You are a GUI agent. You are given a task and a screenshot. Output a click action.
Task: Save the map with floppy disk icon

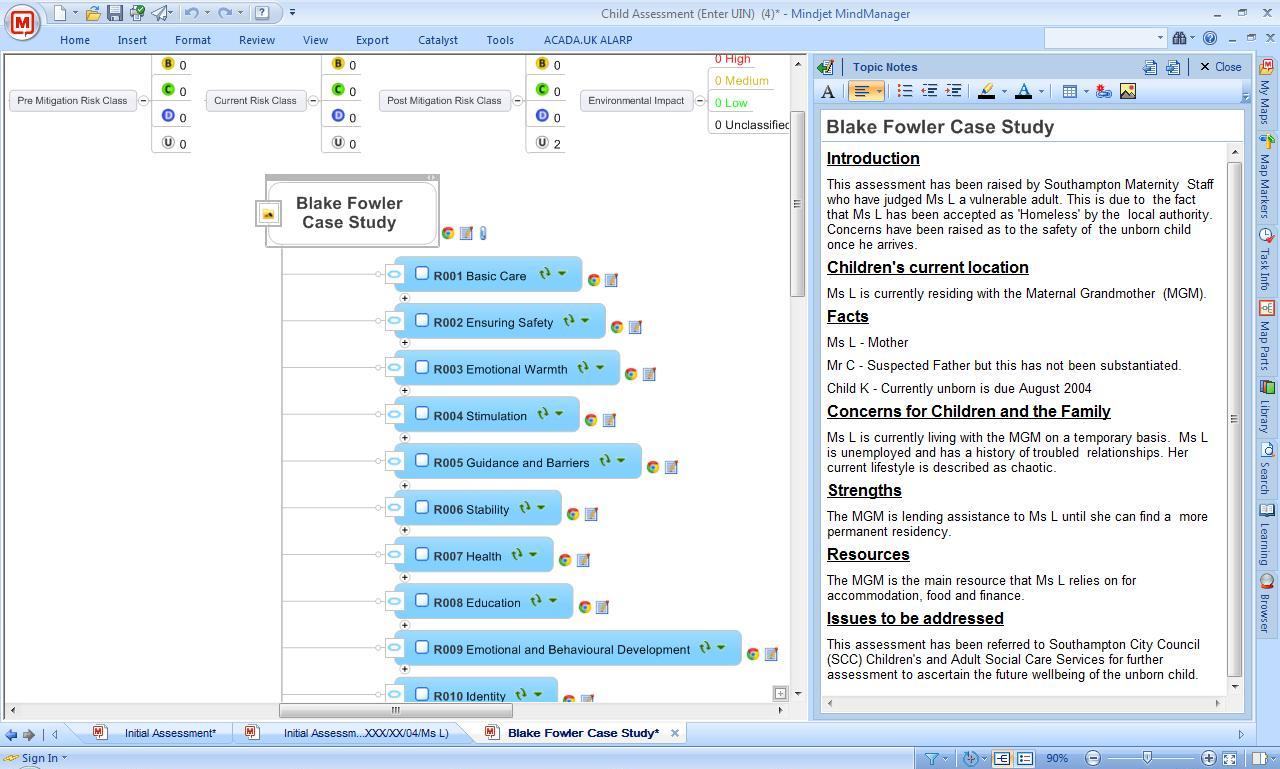click(114, 13)
